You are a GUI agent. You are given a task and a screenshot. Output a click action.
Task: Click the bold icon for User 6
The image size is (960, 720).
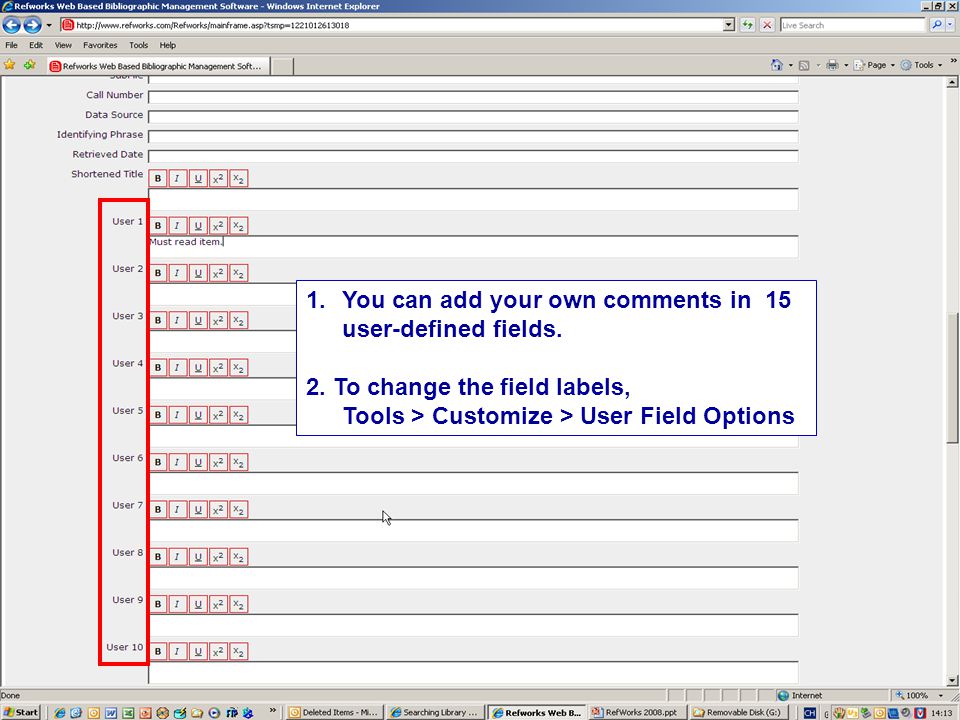pyautogui.click(x=158, y=462)
